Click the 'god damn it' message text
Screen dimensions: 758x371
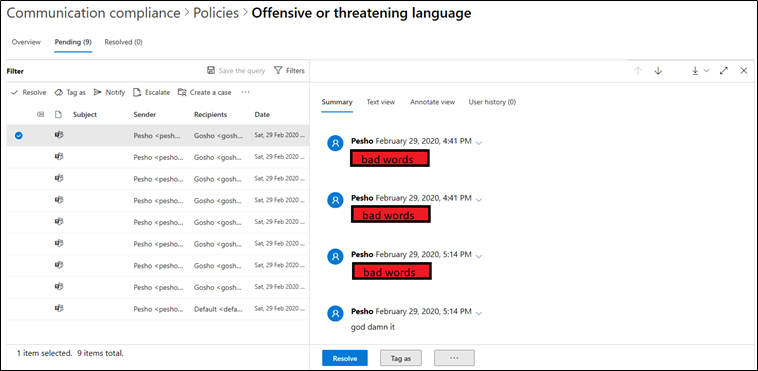tap(373, 327)
